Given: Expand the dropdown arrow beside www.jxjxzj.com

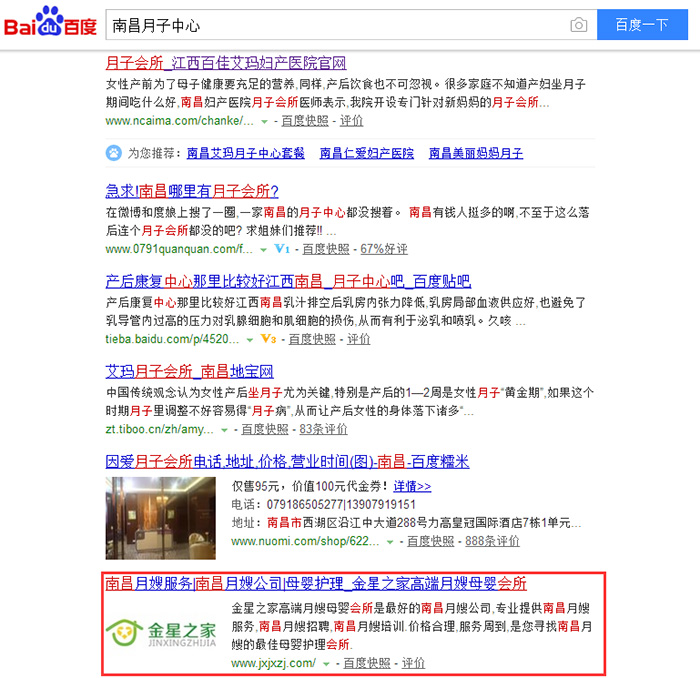Looking at the screenshot, I should [327, 663].
